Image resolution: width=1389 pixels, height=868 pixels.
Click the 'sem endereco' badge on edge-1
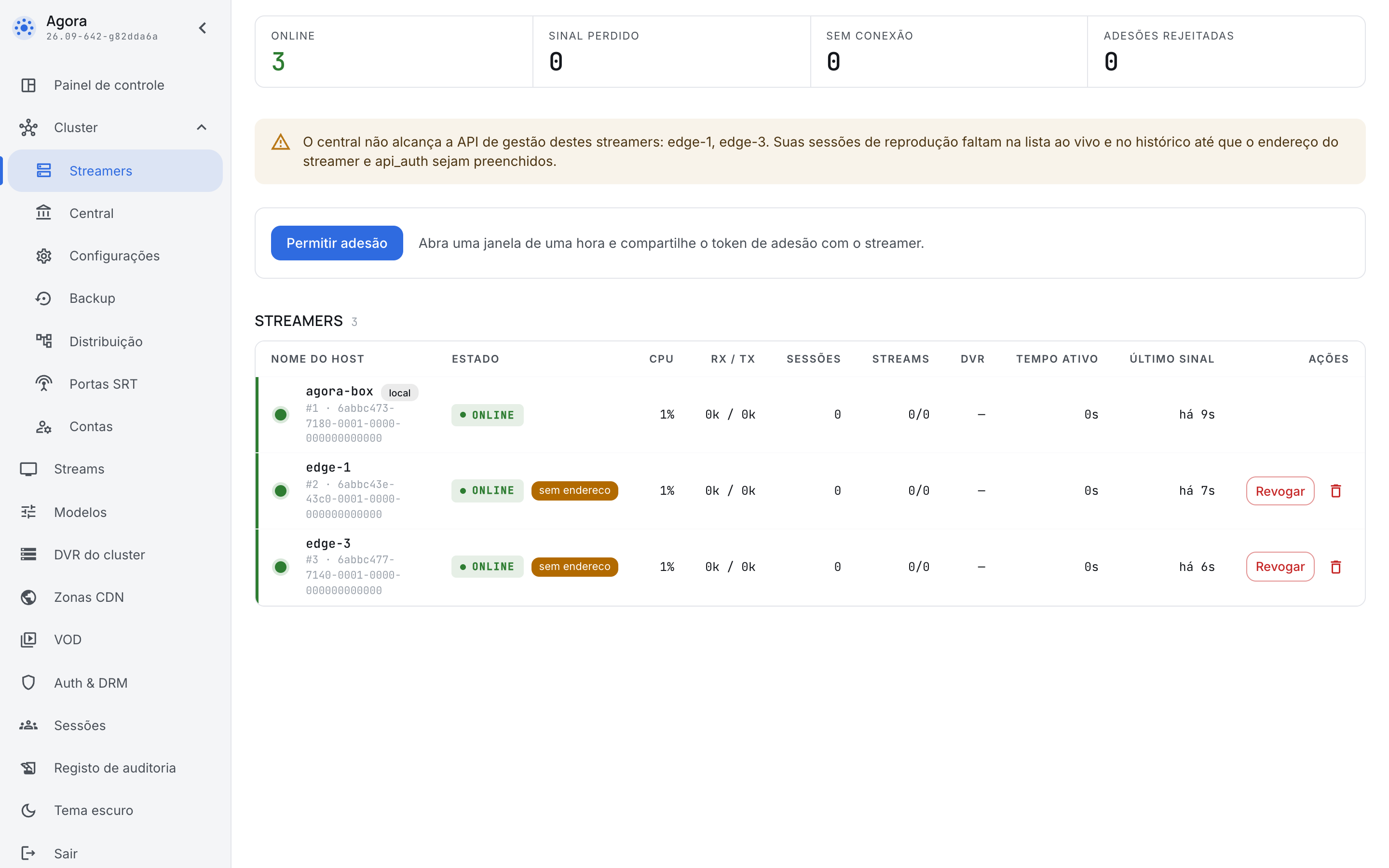click(574, 490)
